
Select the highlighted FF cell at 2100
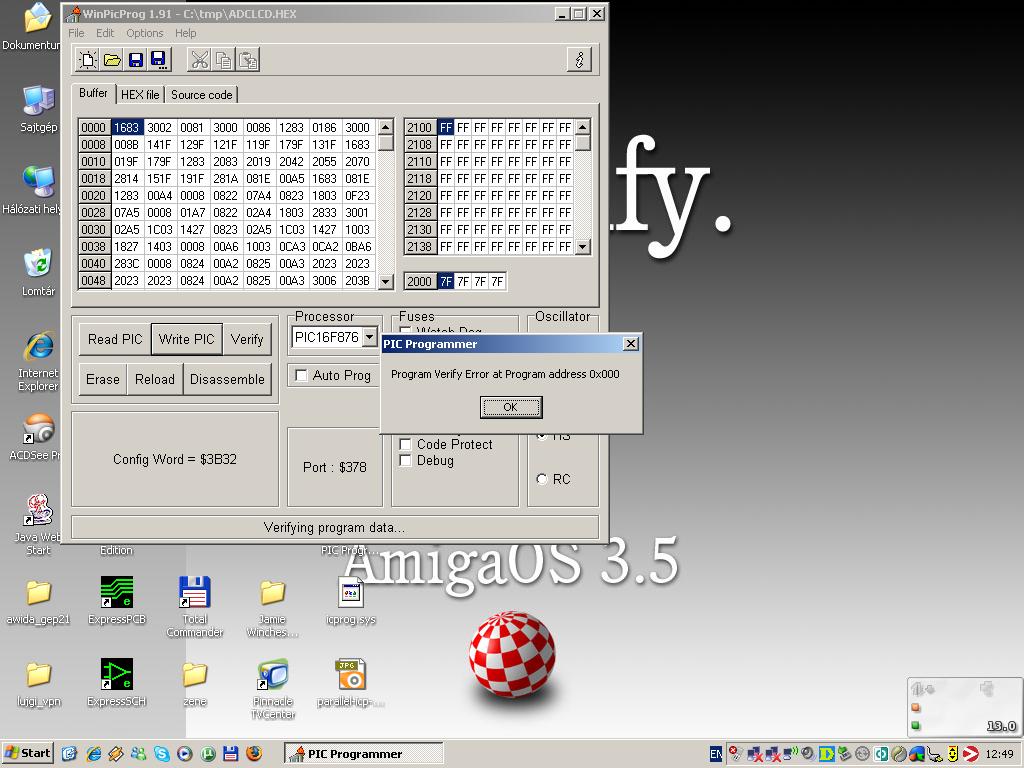tap(445, 127)
